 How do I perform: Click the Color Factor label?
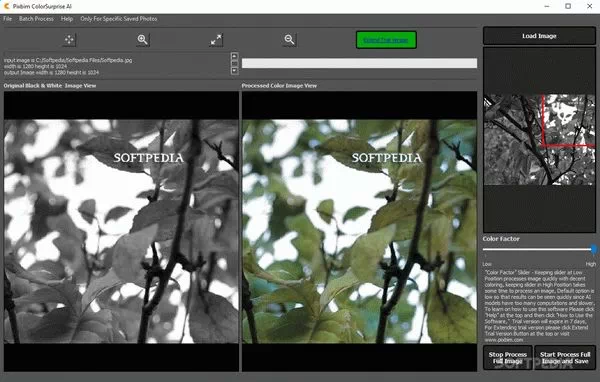[501, 239]
